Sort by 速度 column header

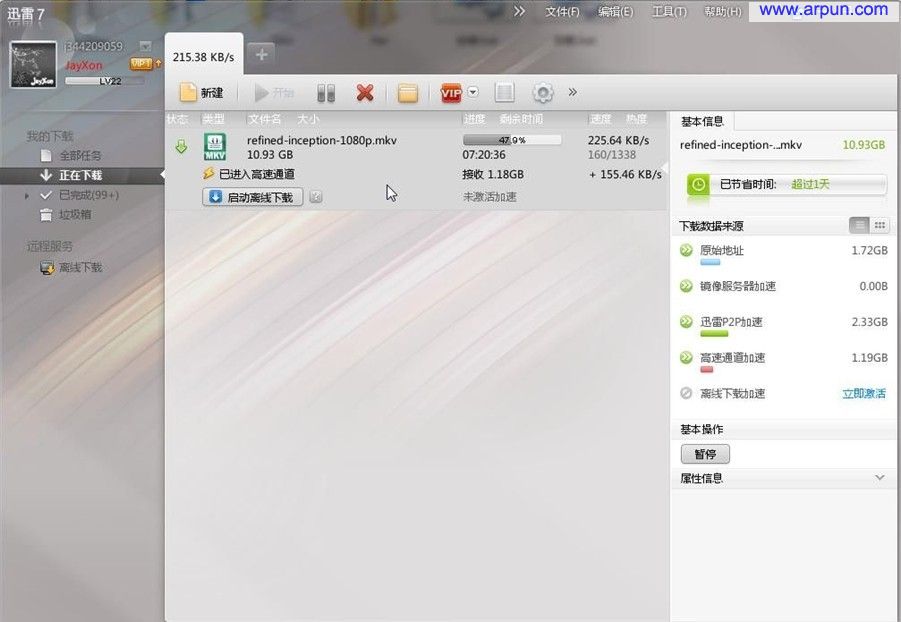(600, 119)
